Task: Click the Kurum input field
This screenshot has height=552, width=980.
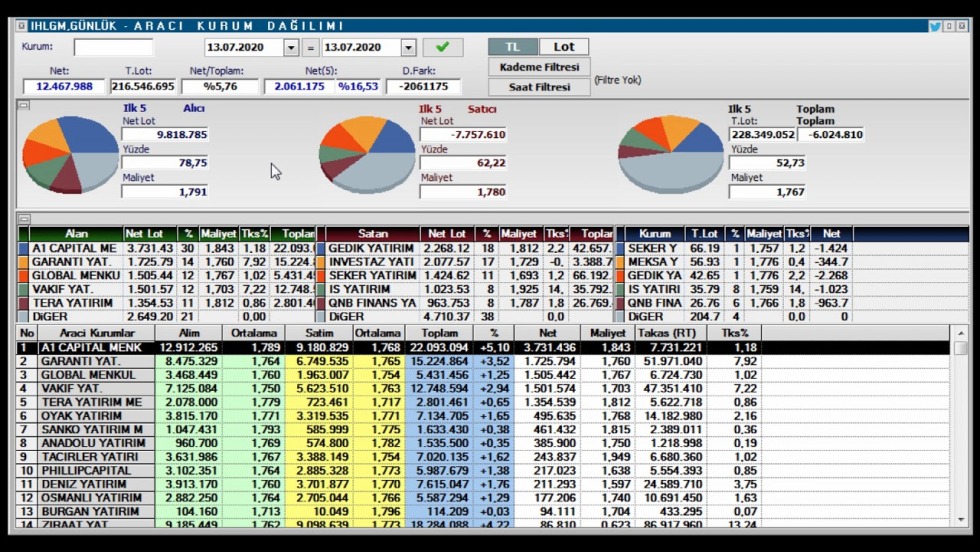Action: click(113, 47)
